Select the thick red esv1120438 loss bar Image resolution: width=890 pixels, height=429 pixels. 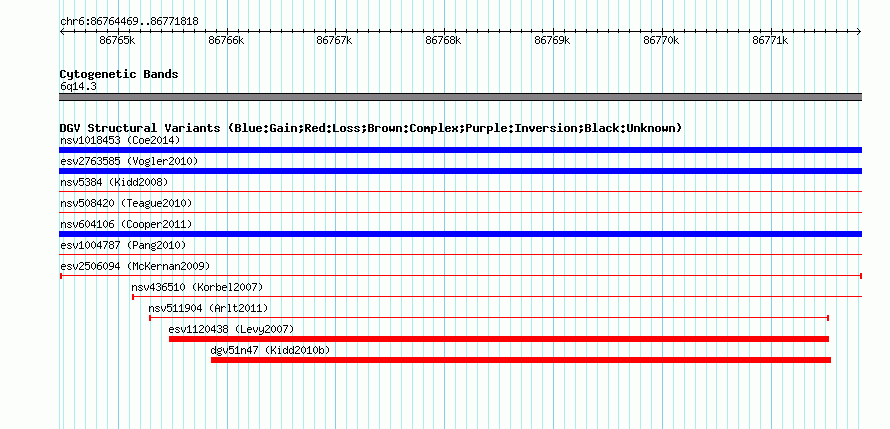click(x=499, y=339)
